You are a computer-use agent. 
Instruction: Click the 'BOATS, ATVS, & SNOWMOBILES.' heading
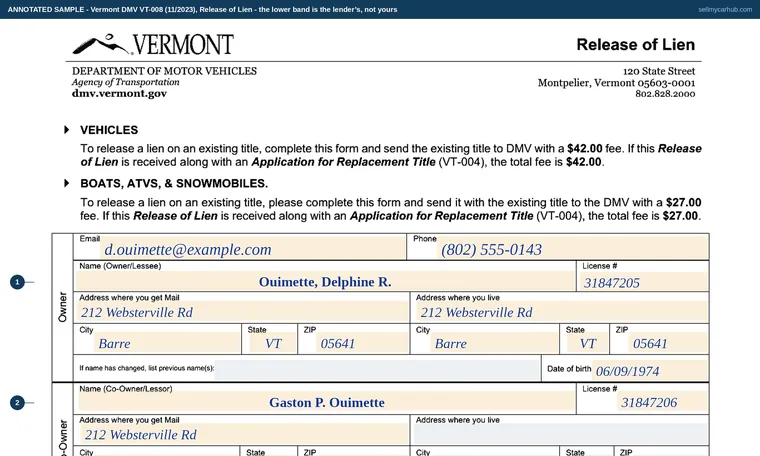[174, 184]
